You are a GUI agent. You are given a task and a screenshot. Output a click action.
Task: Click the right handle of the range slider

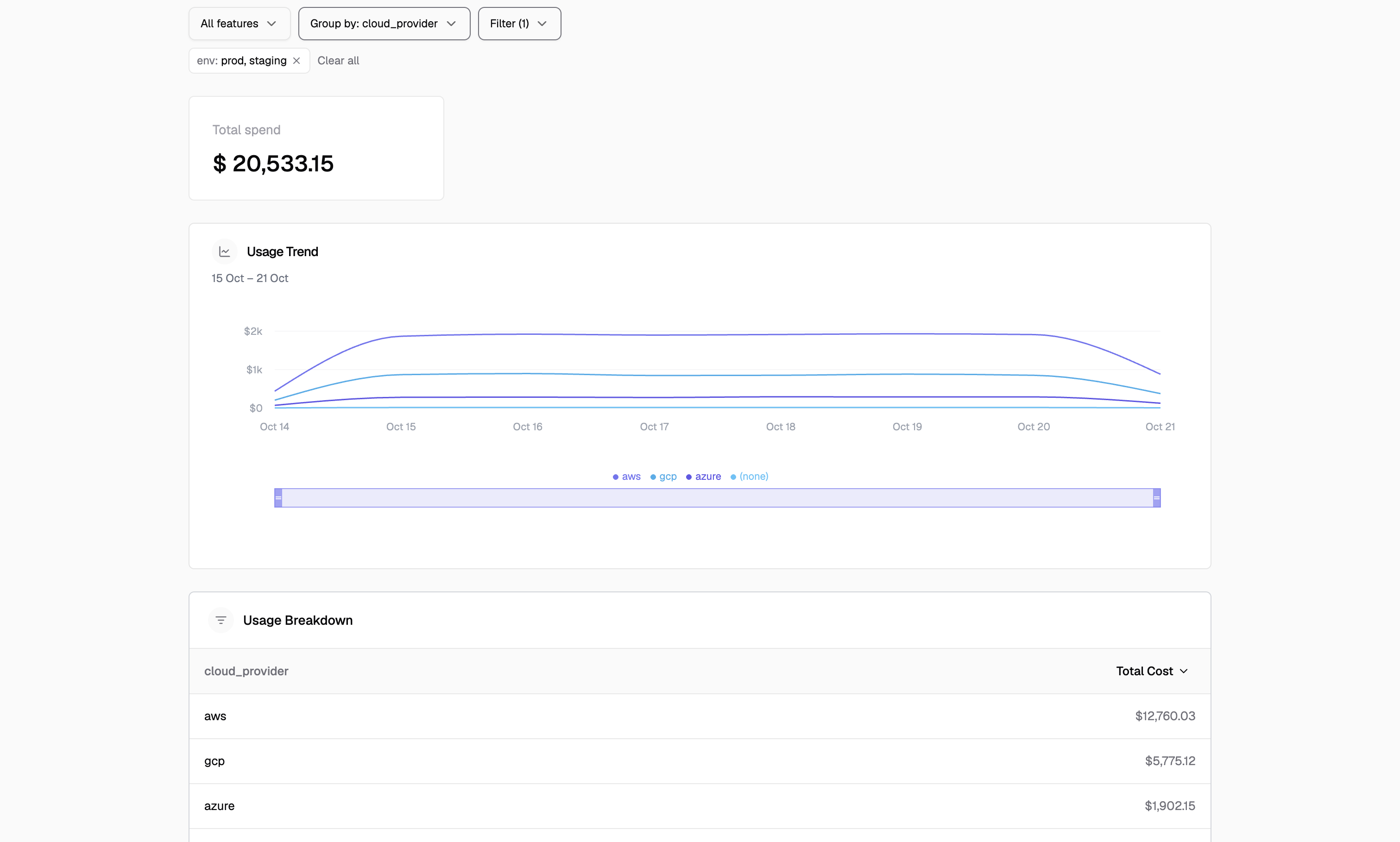click(x=1156, y=497)
